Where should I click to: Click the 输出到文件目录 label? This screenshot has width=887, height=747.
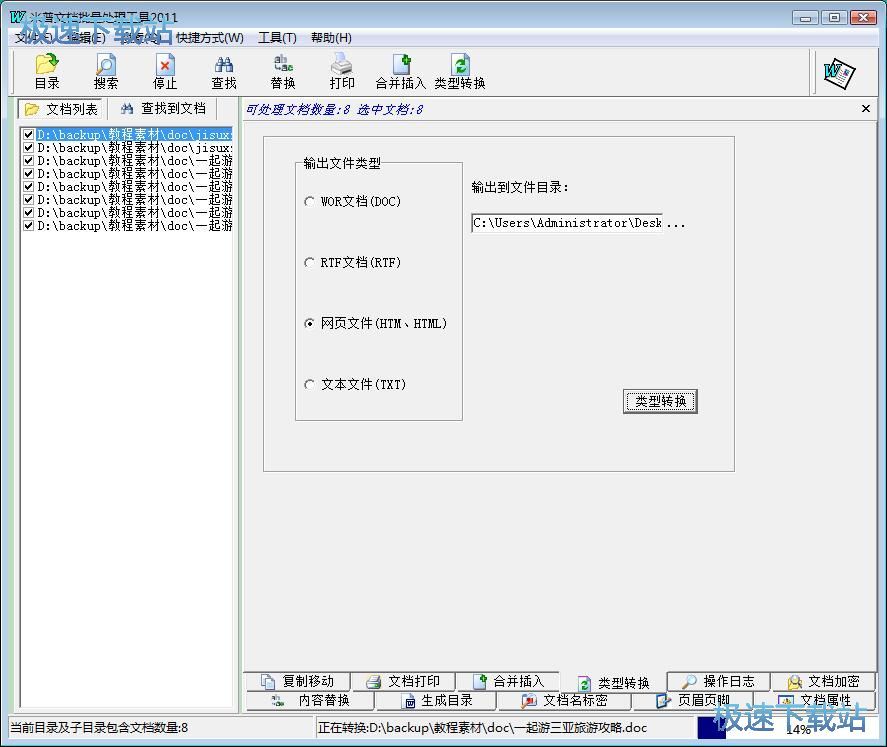point(520,187)
